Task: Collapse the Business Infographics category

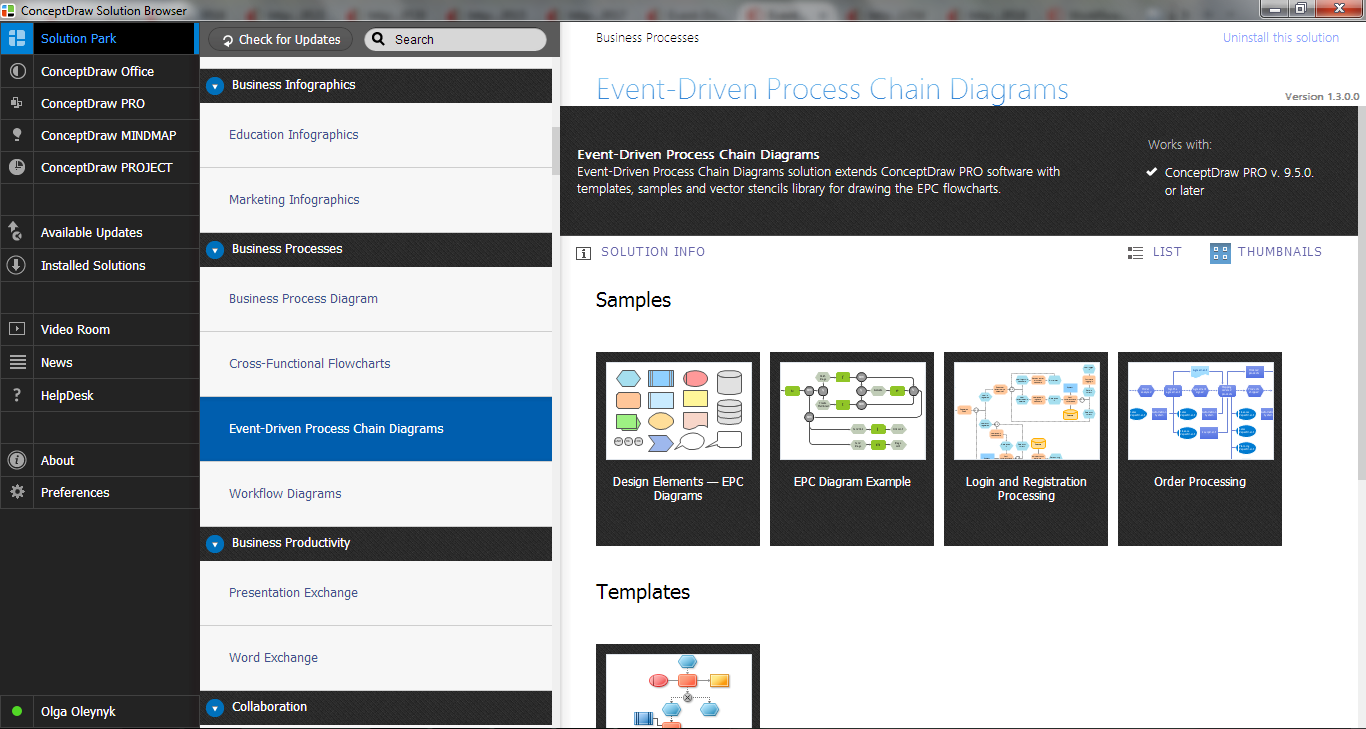Action: (215, 86)
